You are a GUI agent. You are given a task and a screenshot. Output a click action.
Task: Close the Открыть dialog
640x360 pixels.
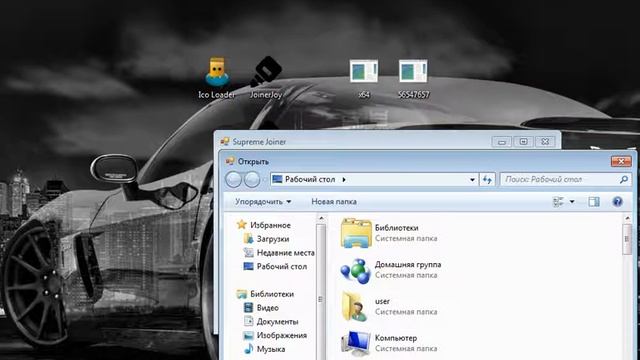621,161
